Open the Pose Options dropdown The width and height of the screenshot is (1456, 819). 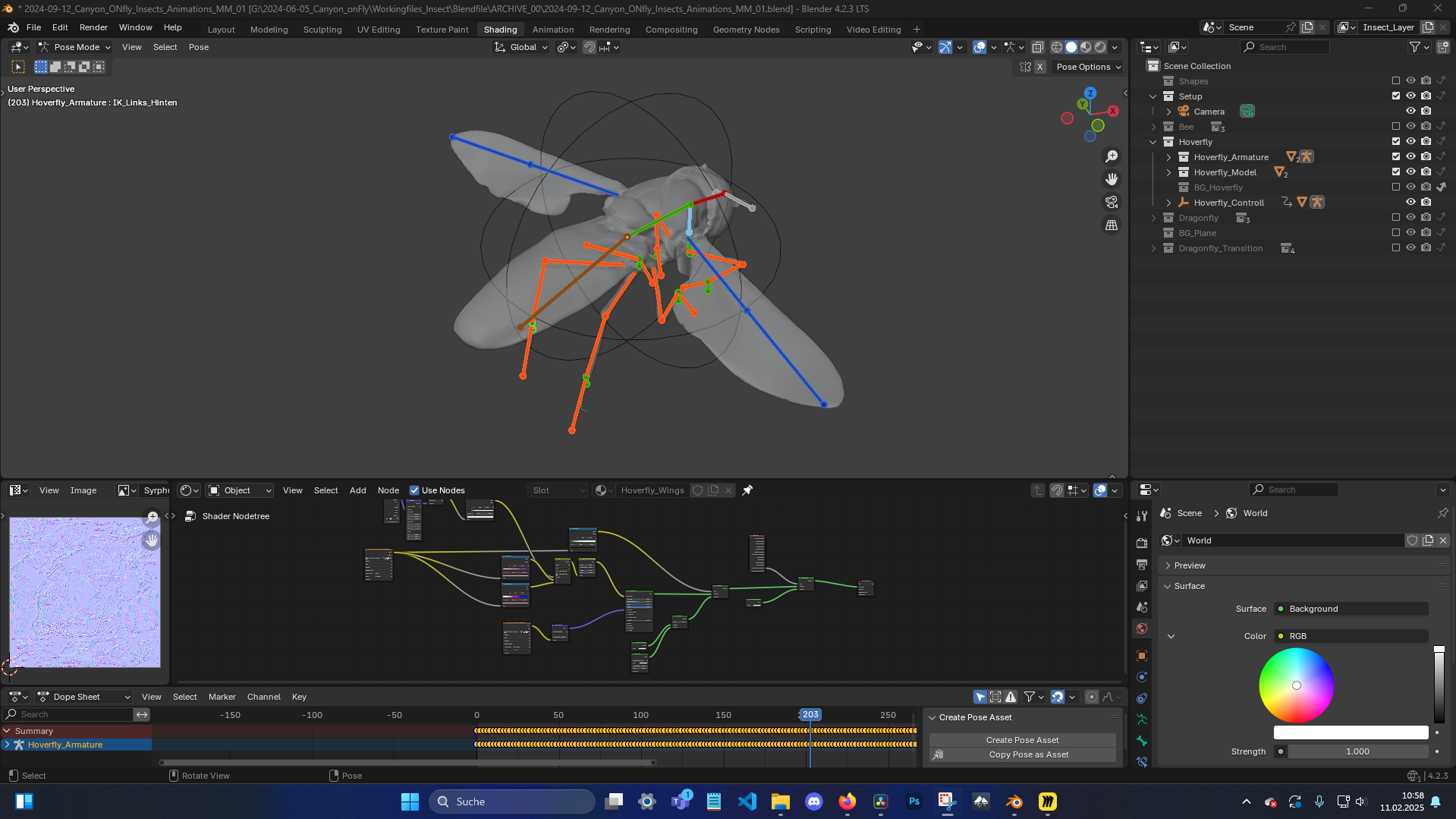(x=1089, y=67)
